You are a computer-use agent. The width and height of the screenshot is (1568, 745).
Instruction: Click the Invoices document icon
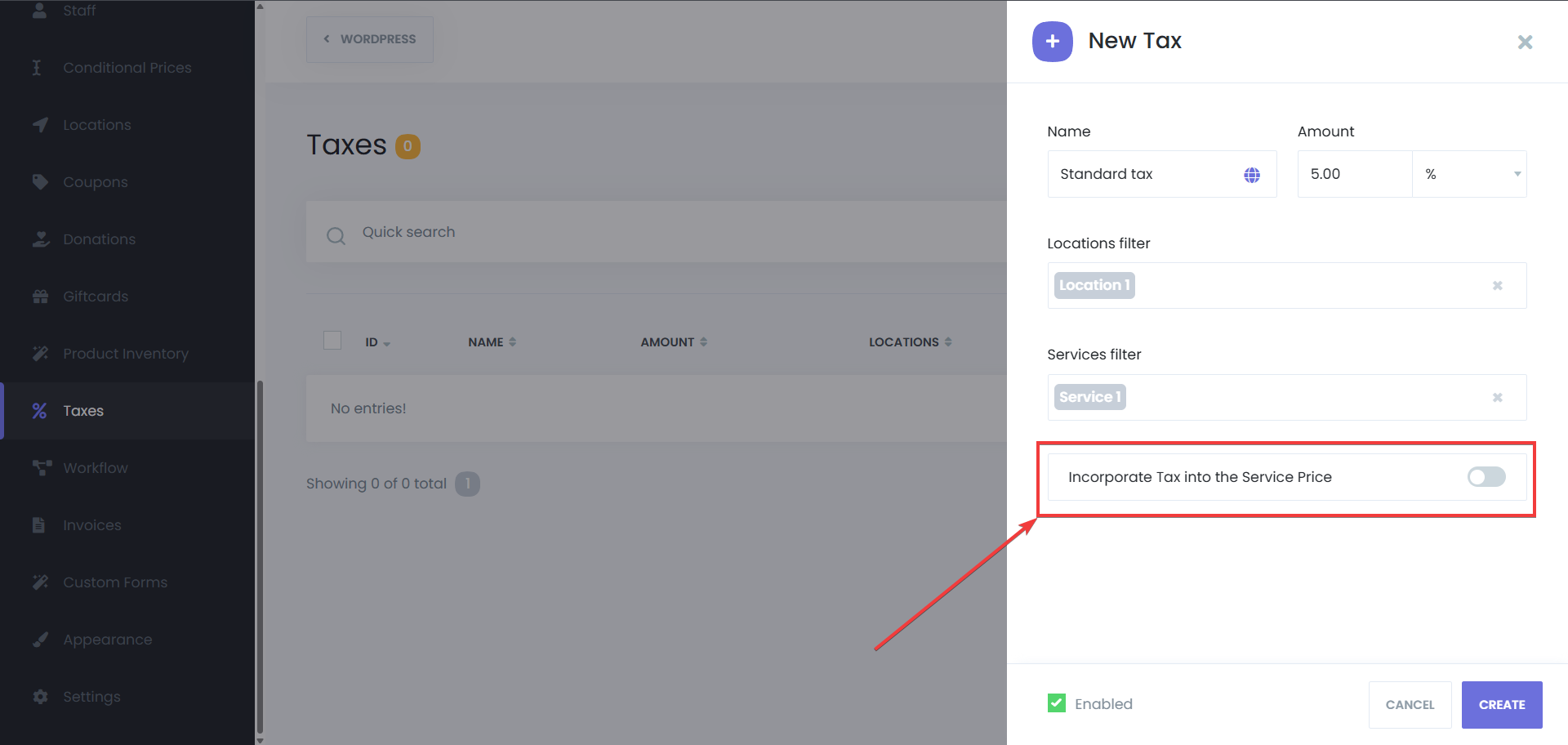(x=38, y=525)
